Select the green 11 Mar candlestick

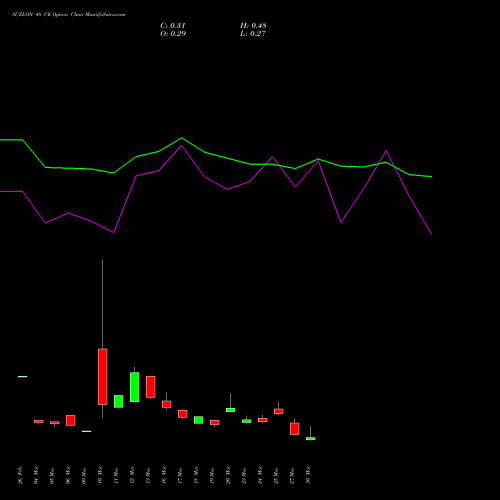pyautogui.click(x=119, y=401)
